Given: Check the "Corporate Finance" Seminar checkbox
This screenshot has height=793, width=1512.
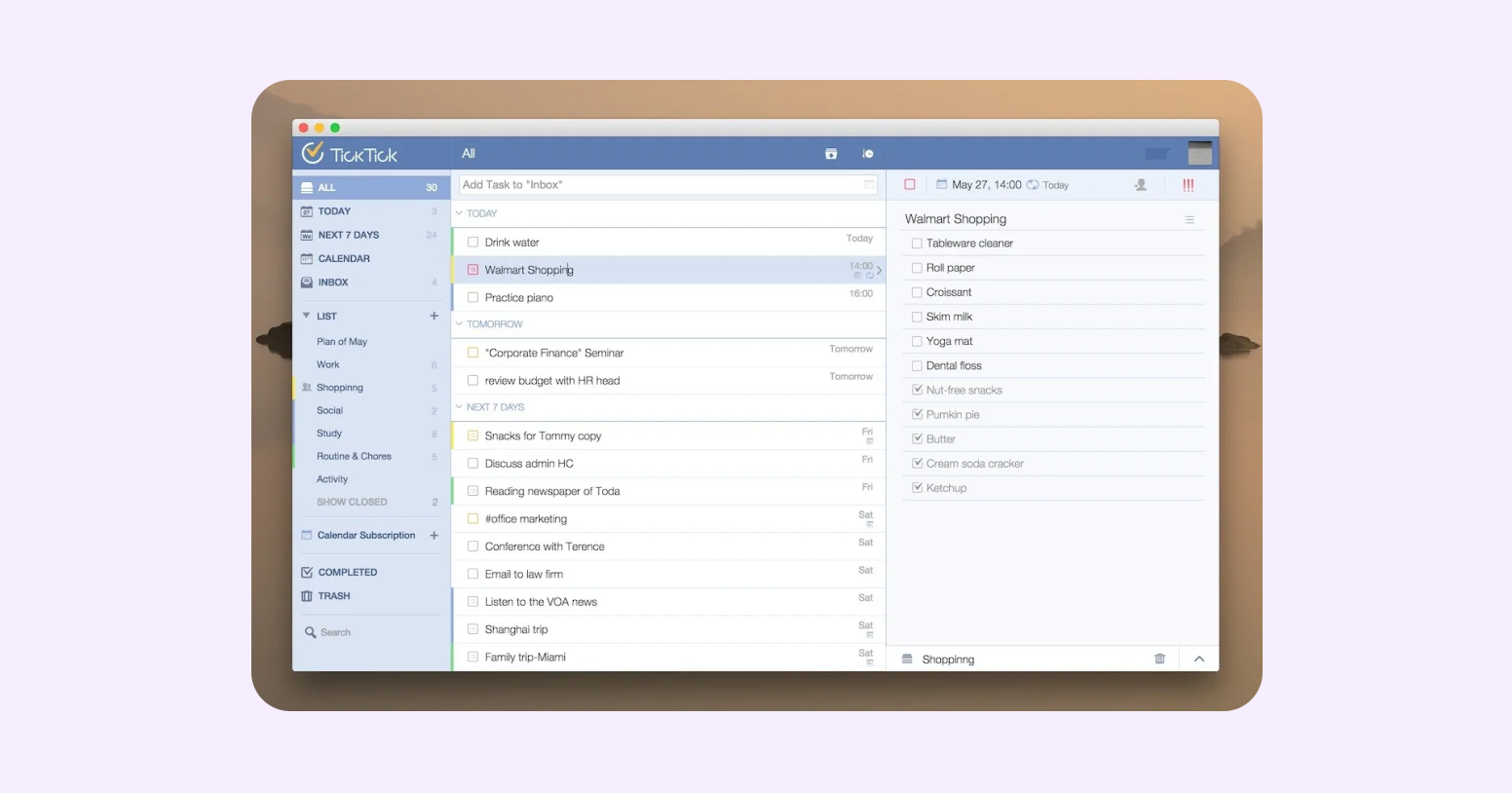Looking at the screenshot, I should (x=472, y=353).
